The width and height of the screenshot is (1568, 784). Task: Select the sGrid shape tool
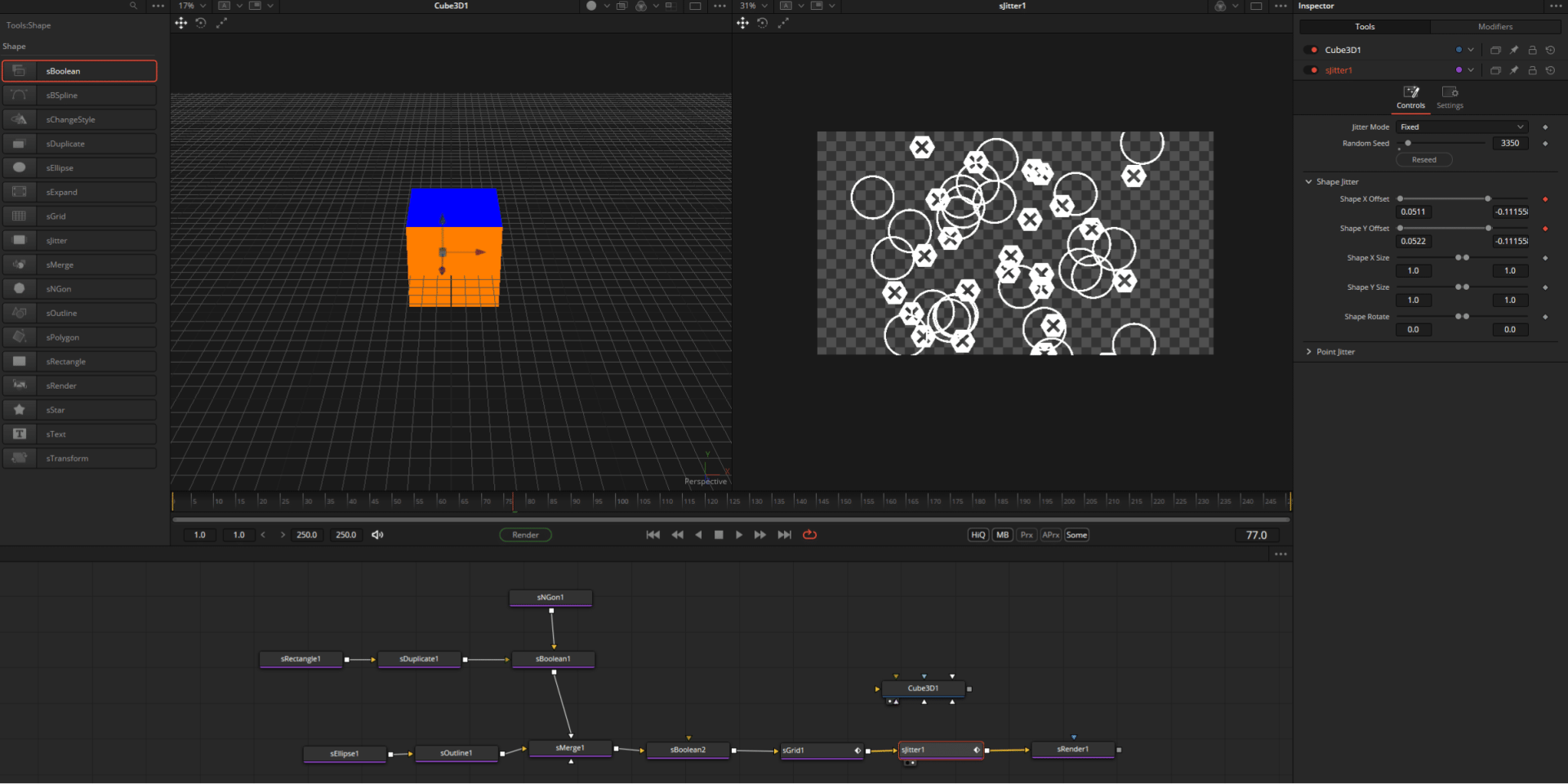point(79,216)
